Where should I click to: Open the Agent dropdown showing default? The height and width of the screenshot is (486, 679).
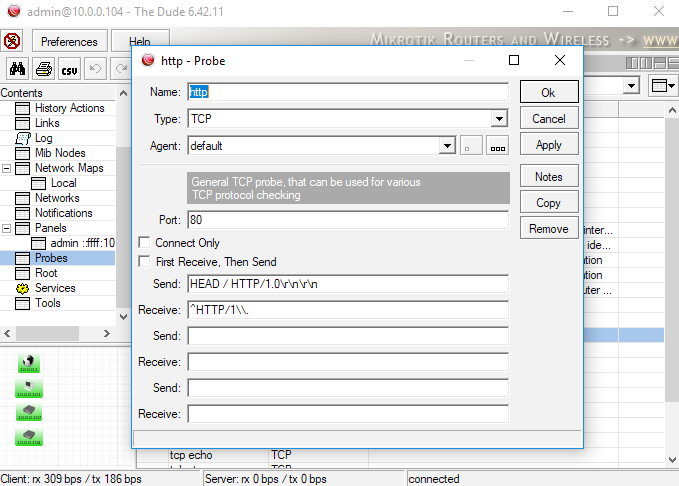coord(447,146)
